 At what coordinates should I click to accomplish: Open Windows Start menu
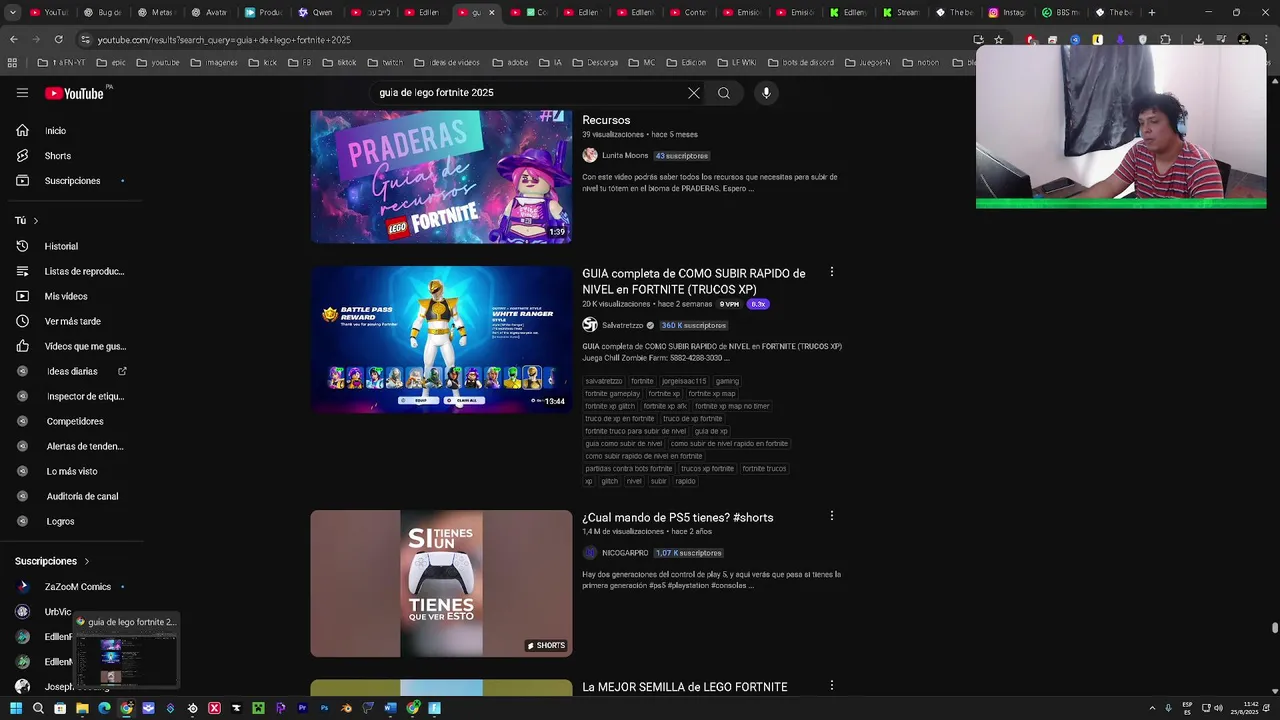[x=15, y=708]
